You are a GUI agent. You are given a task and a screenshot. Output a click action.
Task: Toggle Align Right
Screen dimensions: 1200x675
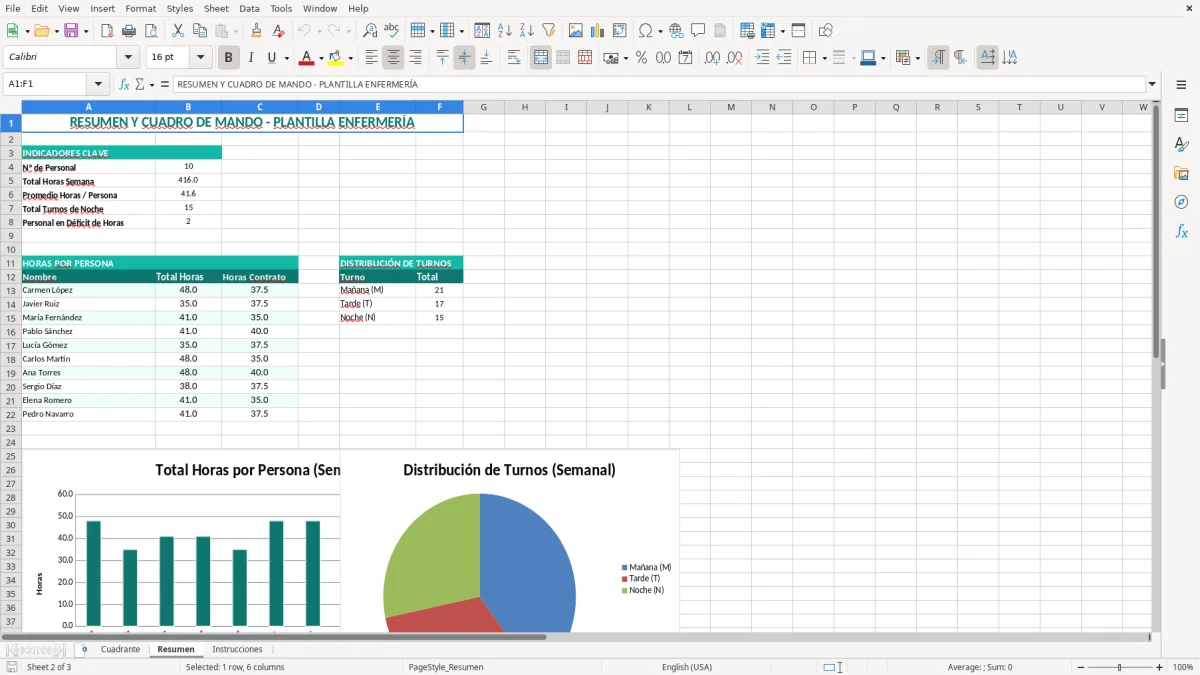point(416,58)
